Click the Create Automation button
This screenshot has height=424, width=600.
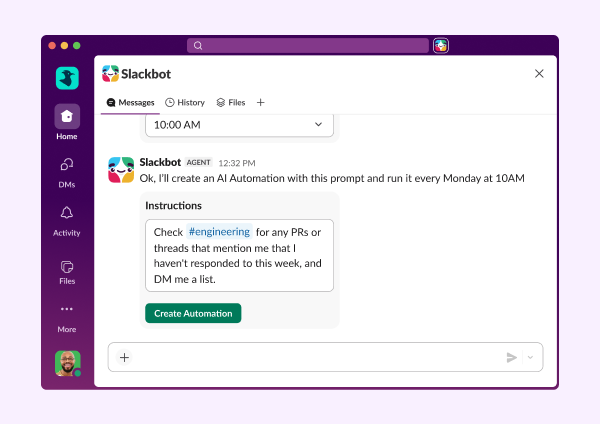click(193, 313)
